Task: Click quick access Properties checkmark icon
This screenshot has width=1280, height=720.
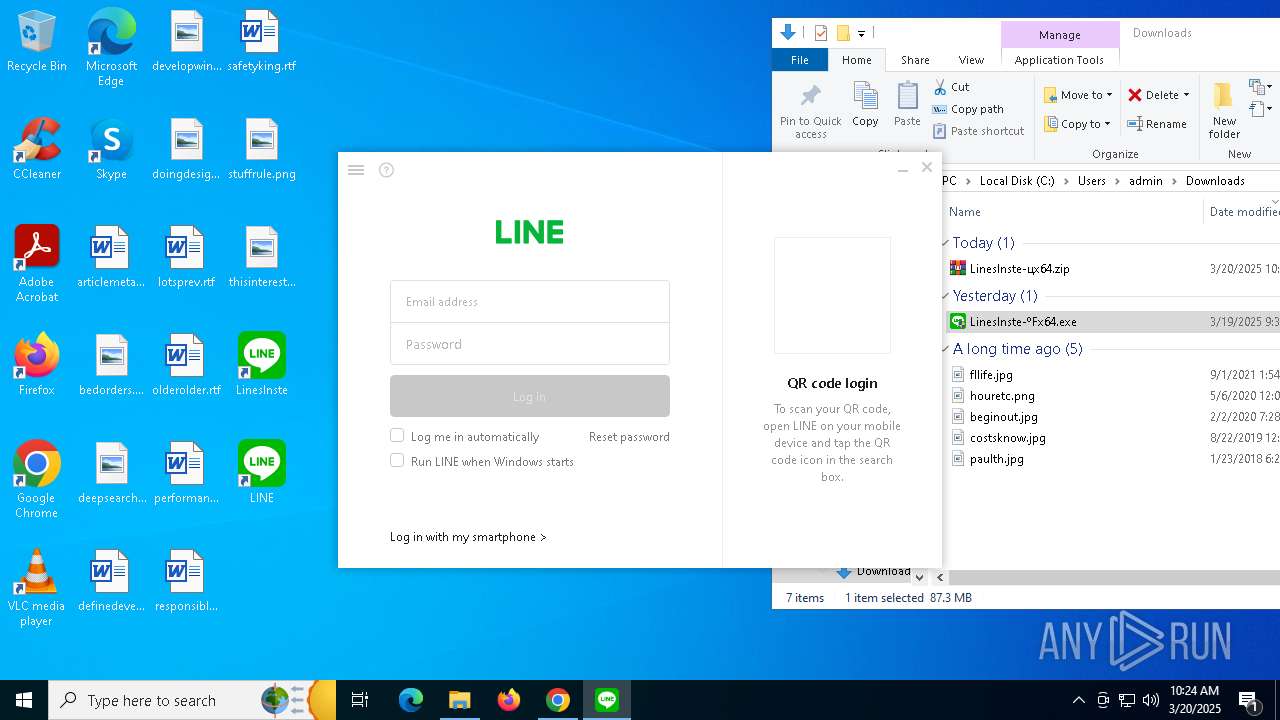Action: 820,33
